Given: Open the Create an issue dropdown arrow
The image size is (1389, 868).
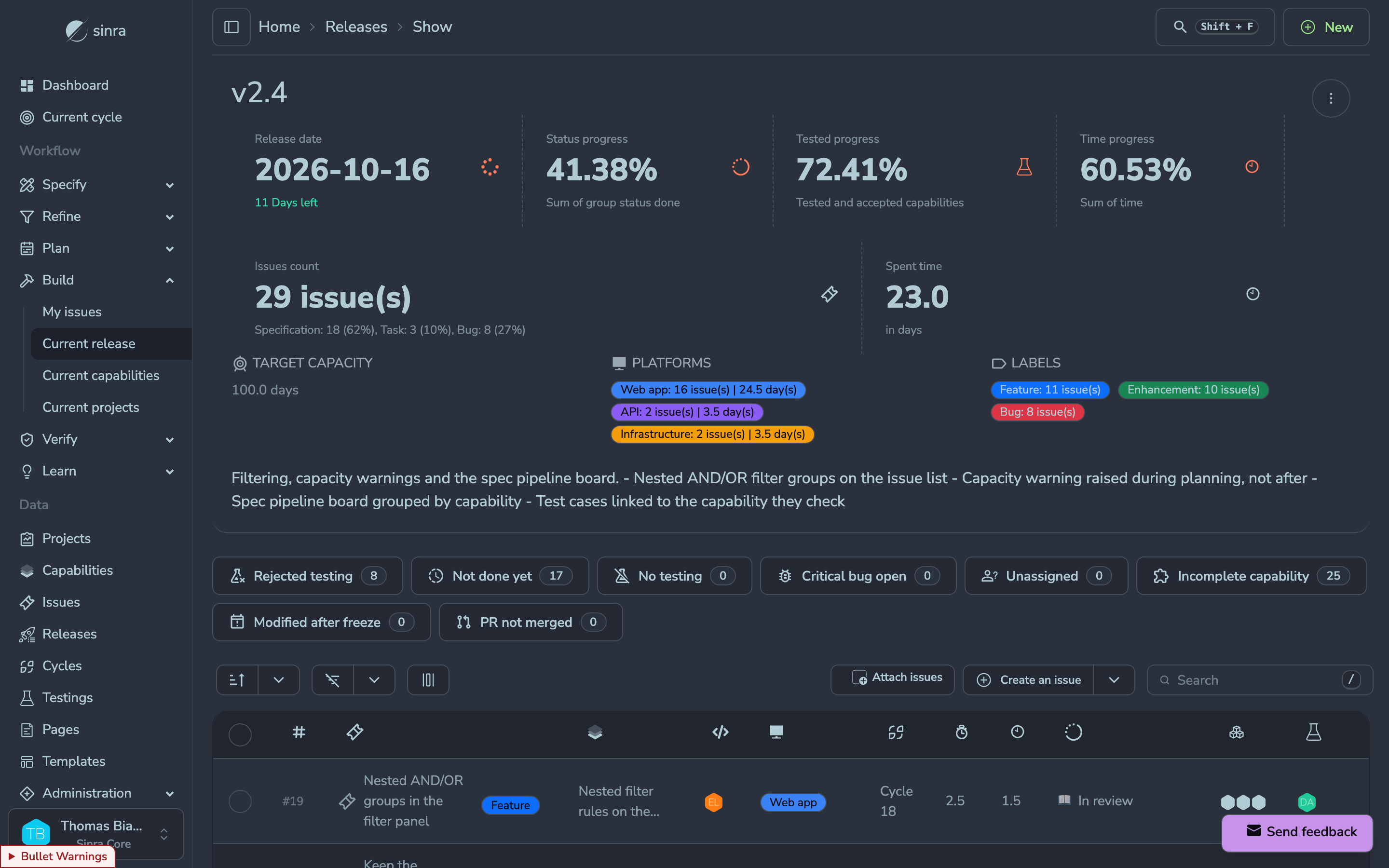Looking at the screenshot, I should [x=1114, y=680].
